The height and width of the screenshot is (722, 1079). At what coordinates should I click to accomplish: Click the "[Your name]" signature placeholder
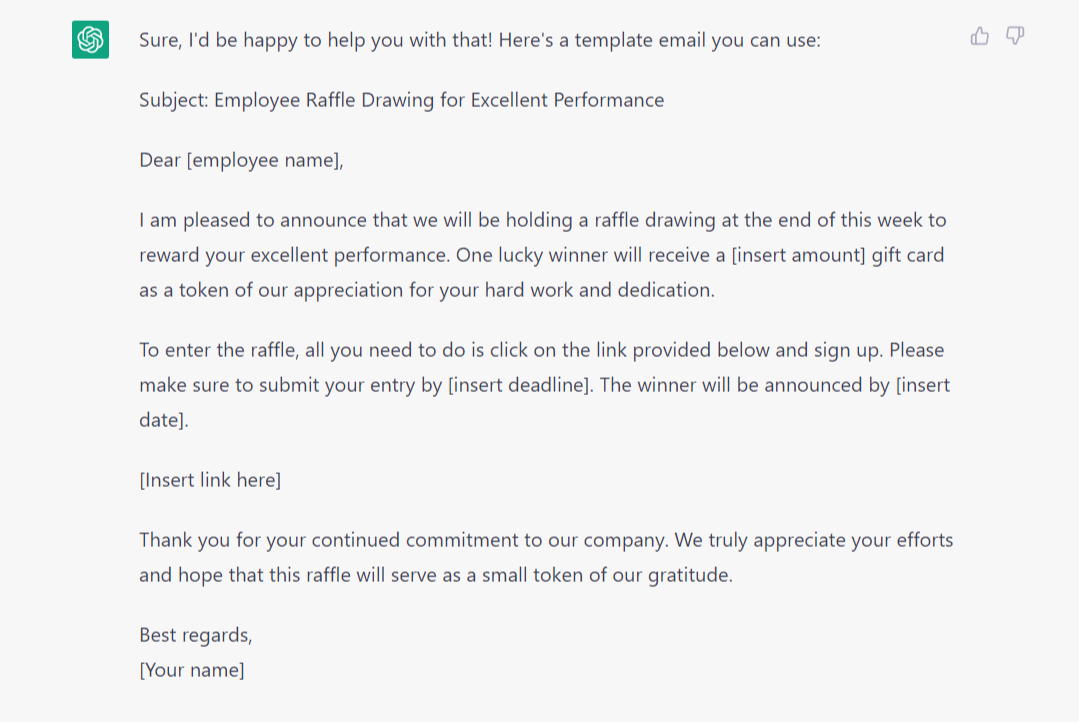192,670
